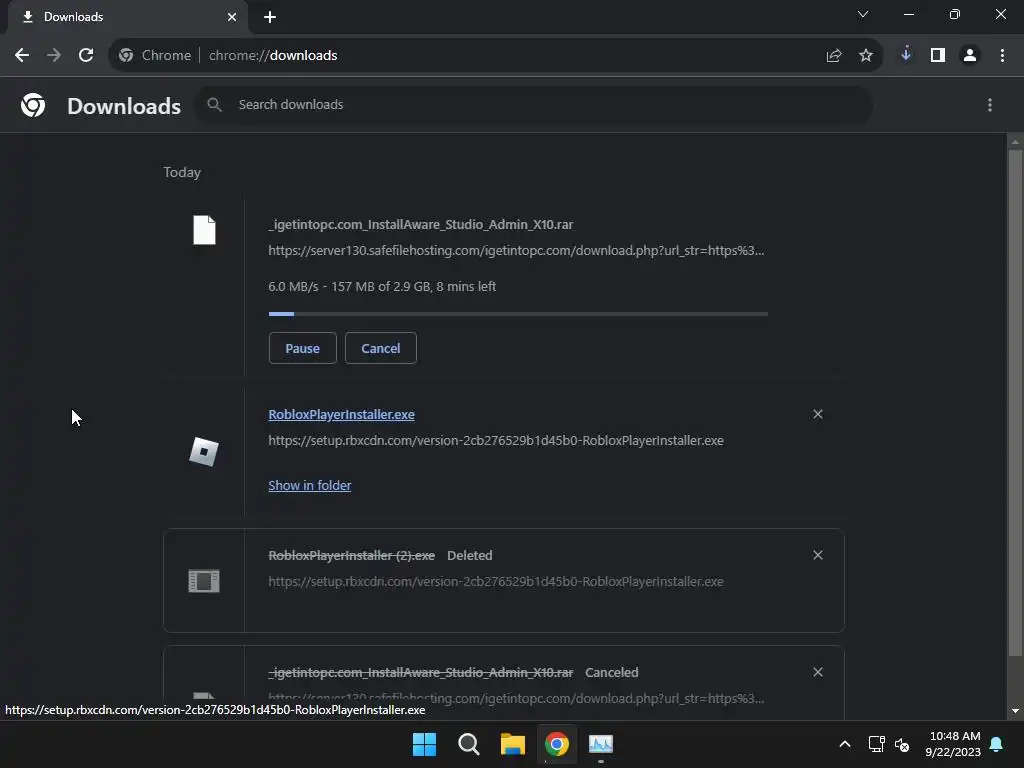Click the Today date heading
1024x768 pixels.
182,172
